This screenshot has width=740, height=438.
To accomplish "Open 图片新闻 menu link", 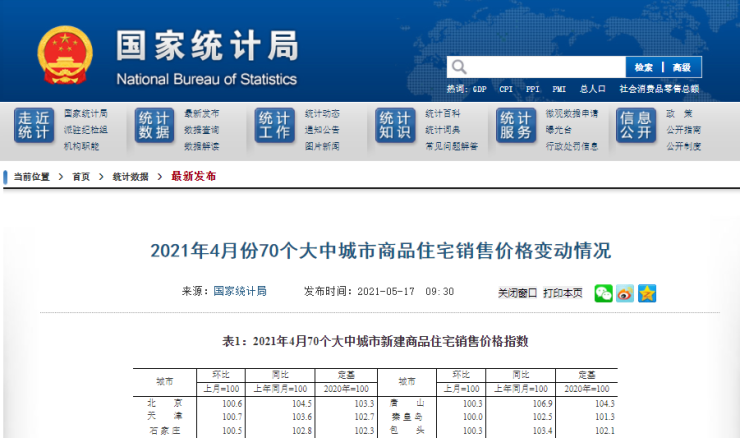I will [x=322, y=146].
